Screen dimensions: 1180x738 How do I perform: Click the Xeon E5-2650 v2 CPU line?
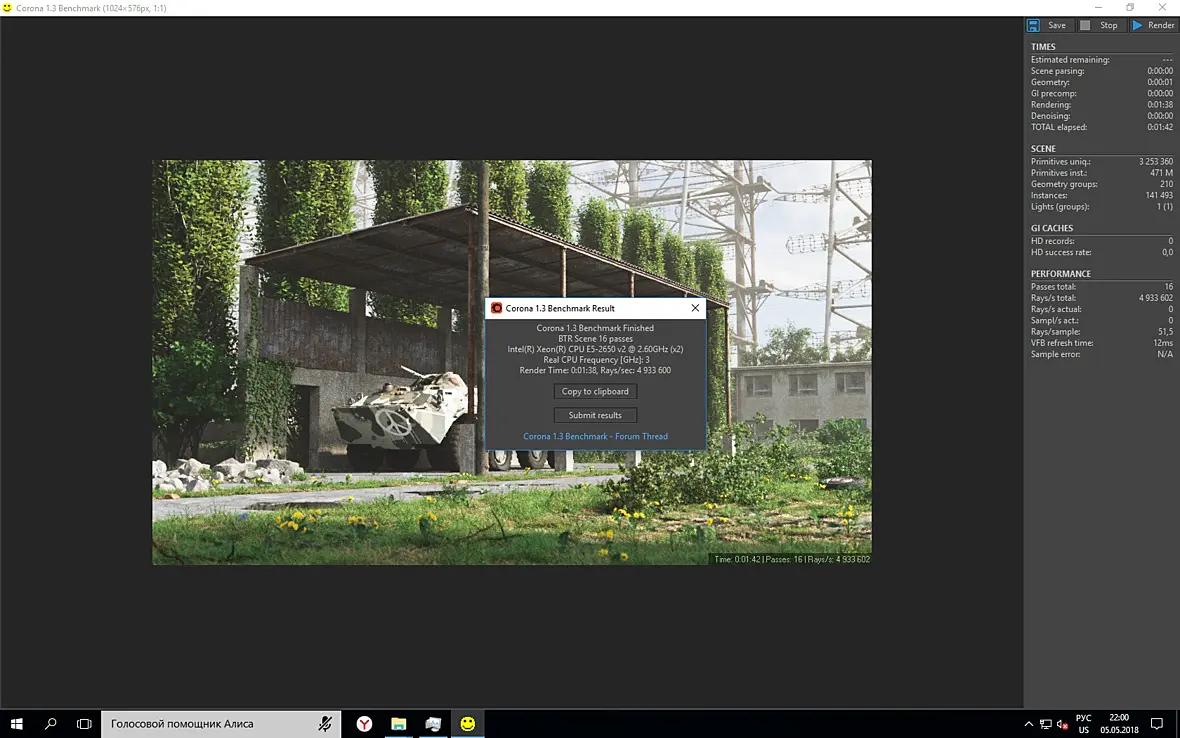coord(595,349)
